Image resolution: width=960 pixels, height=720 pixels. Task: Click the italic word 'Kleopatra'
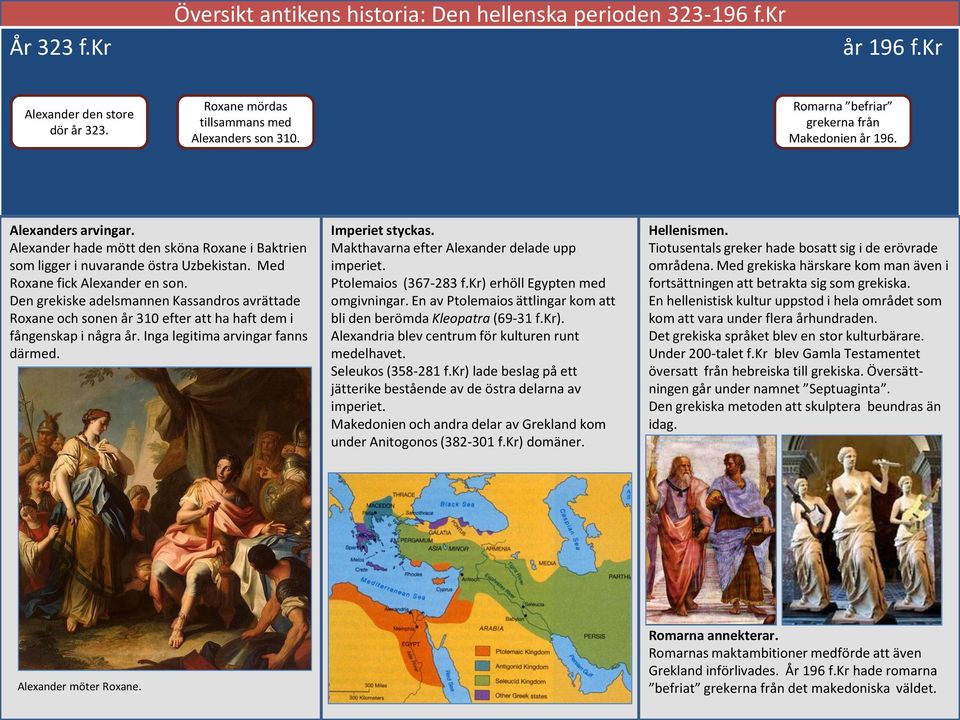click(461, 318)
